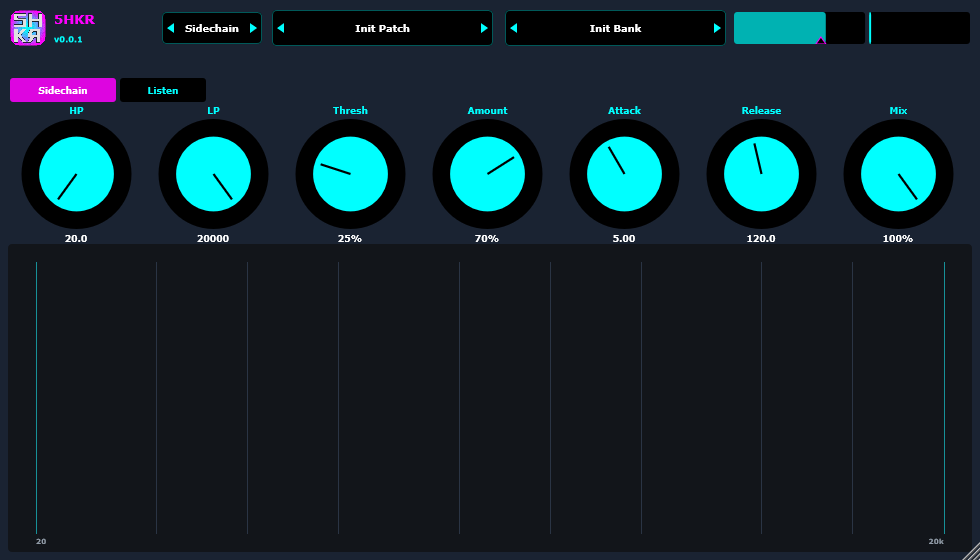Go to next patch arrow beside Init Patch
This screenshot has height=560, width=980.
[484, 28]
